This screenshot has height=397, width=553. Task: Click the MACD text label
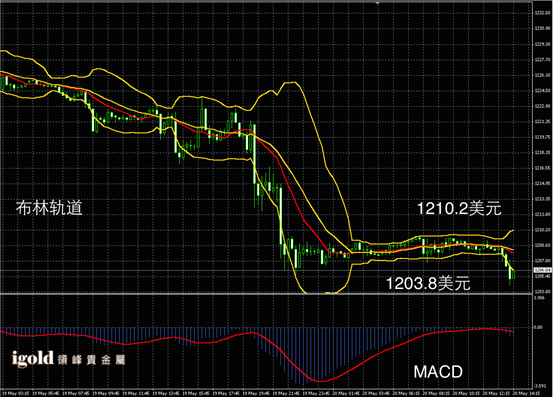click(438, 372)
